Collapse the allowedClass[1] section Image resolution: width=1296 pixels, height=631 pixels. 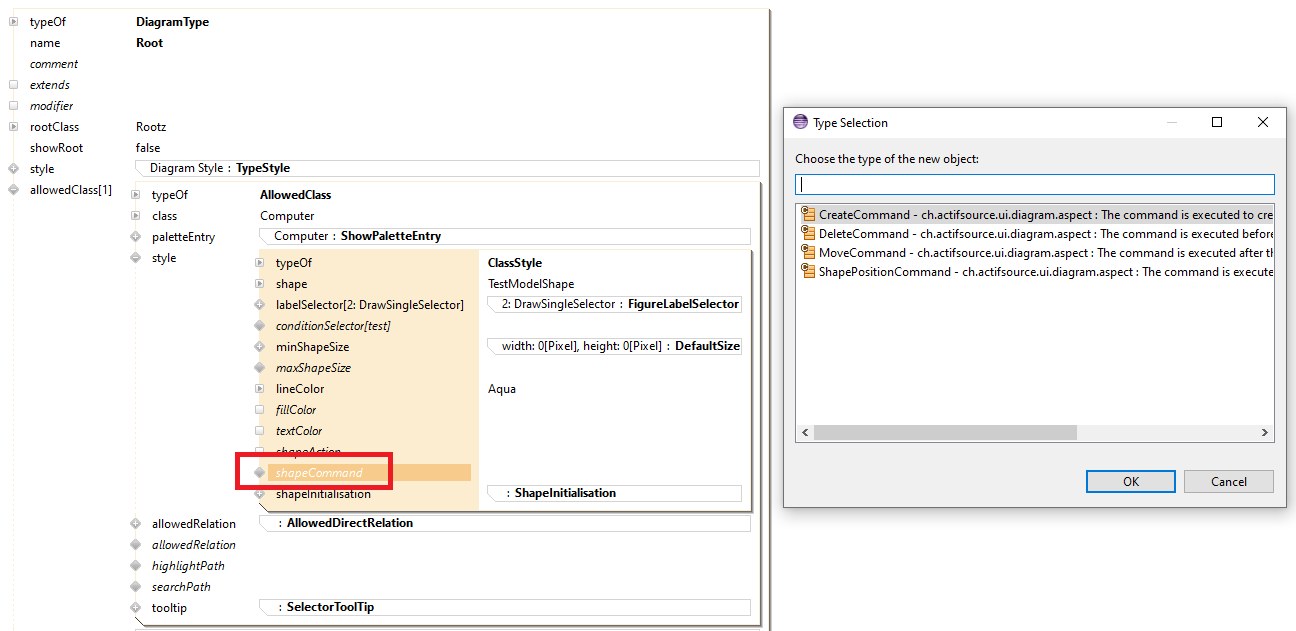(13, 190)
